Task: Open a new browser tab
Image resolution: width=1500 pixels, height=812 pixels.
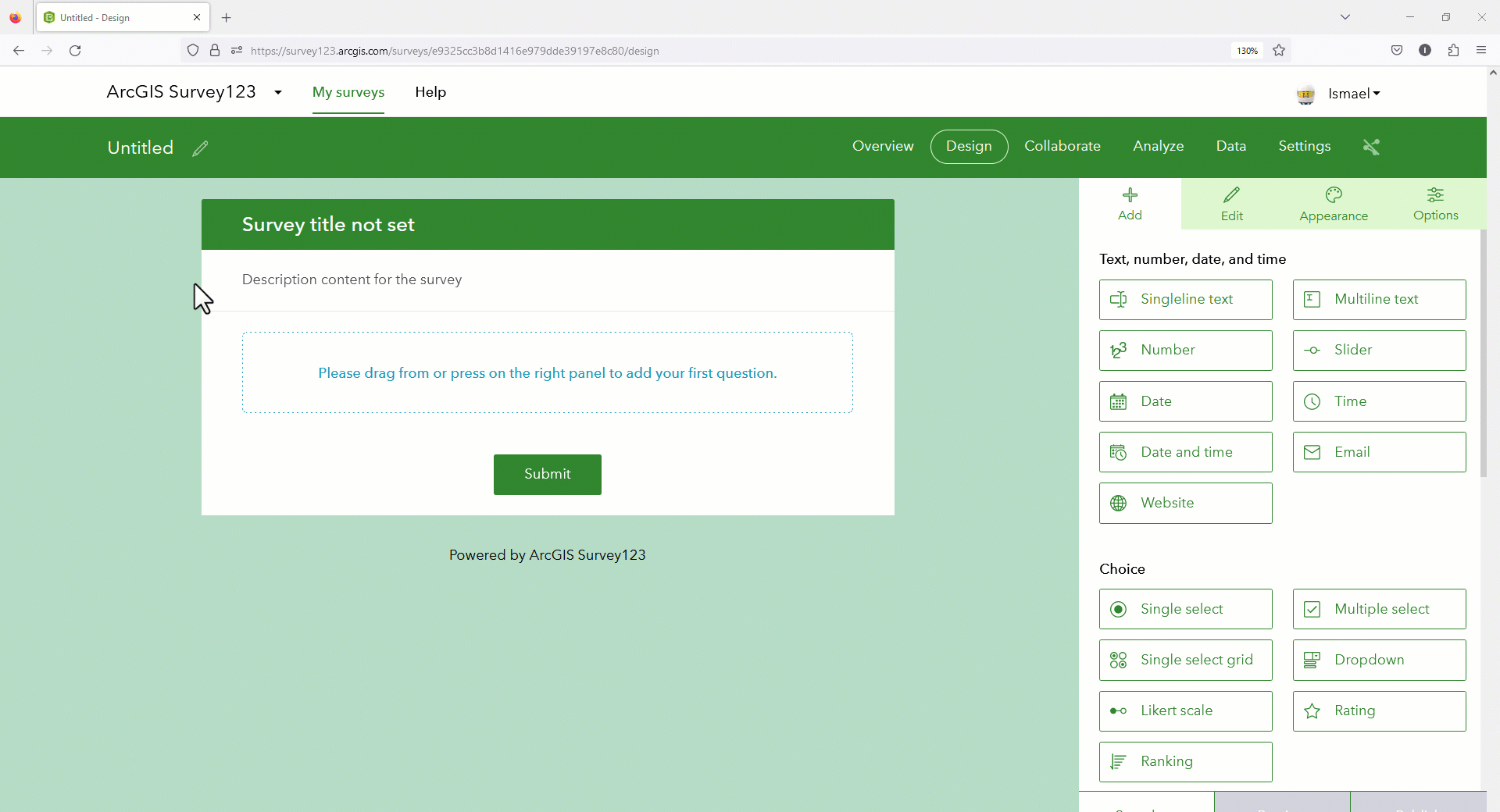Action: click(x=227, y=17)
